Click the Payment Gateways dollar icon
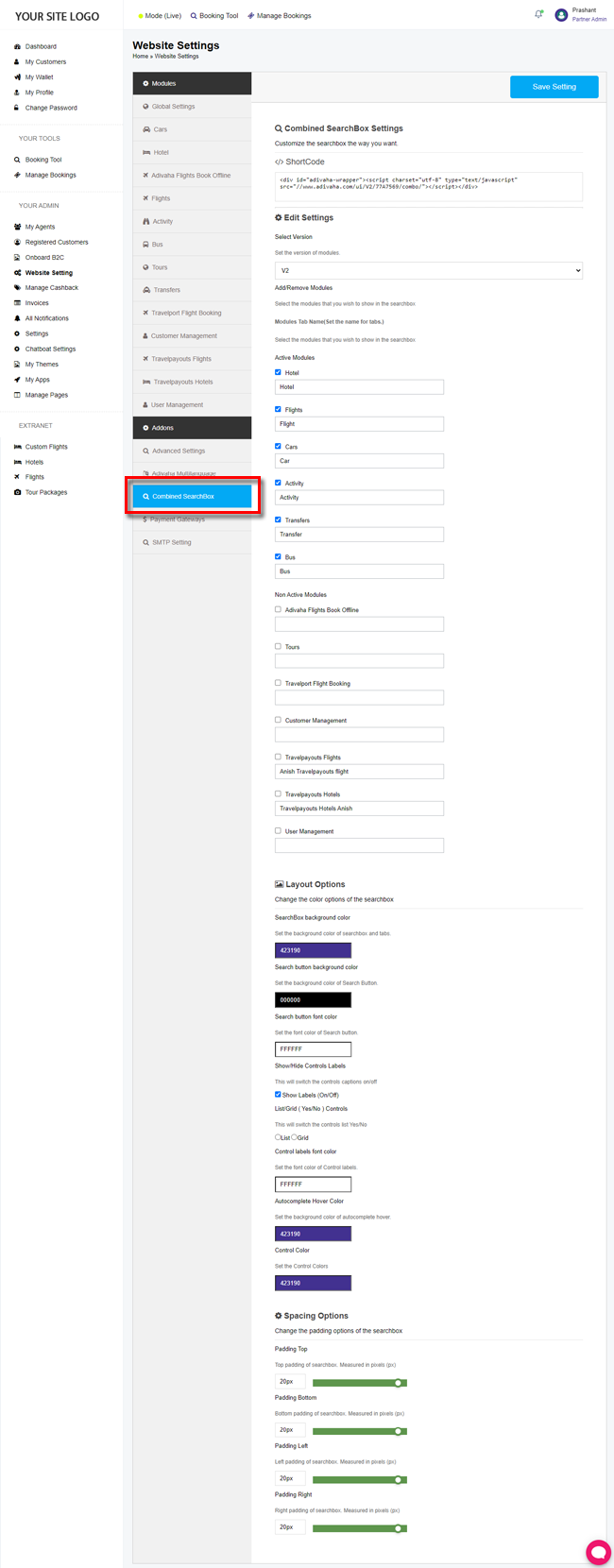The height and width of the screenshot is (1568, 614). [x=145, y=520]
